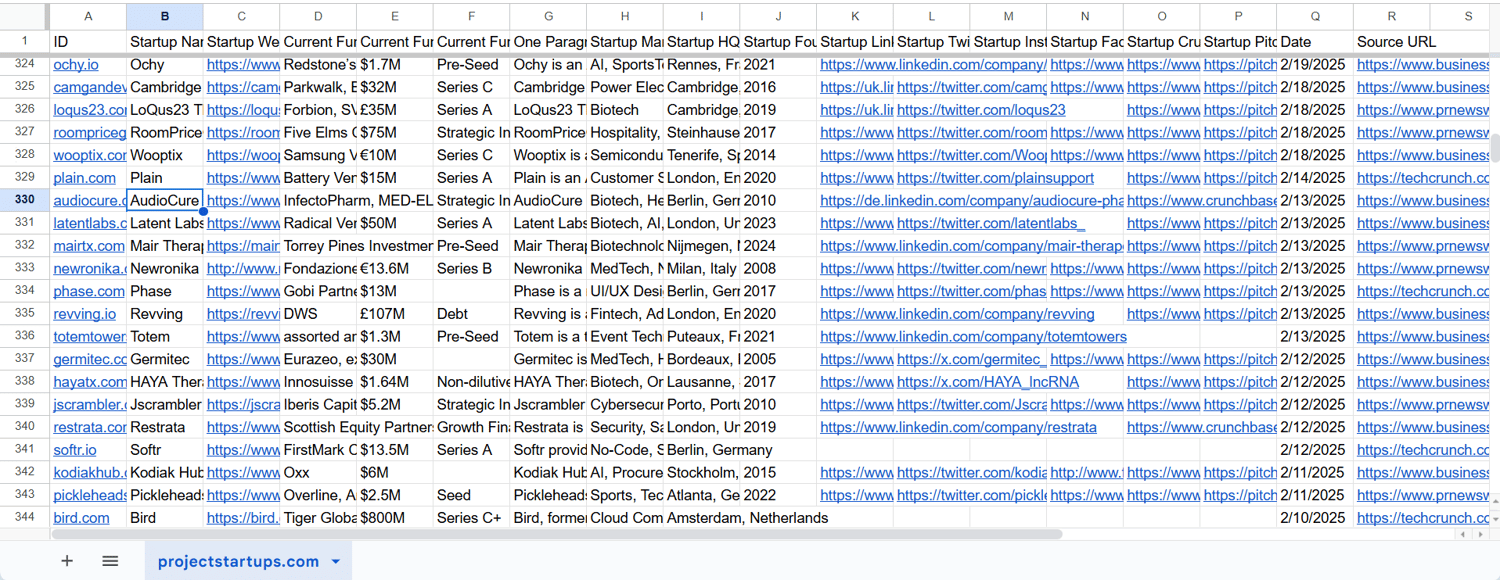
Task: Click the Add Sheet plus icon
Action: (67, 561)
